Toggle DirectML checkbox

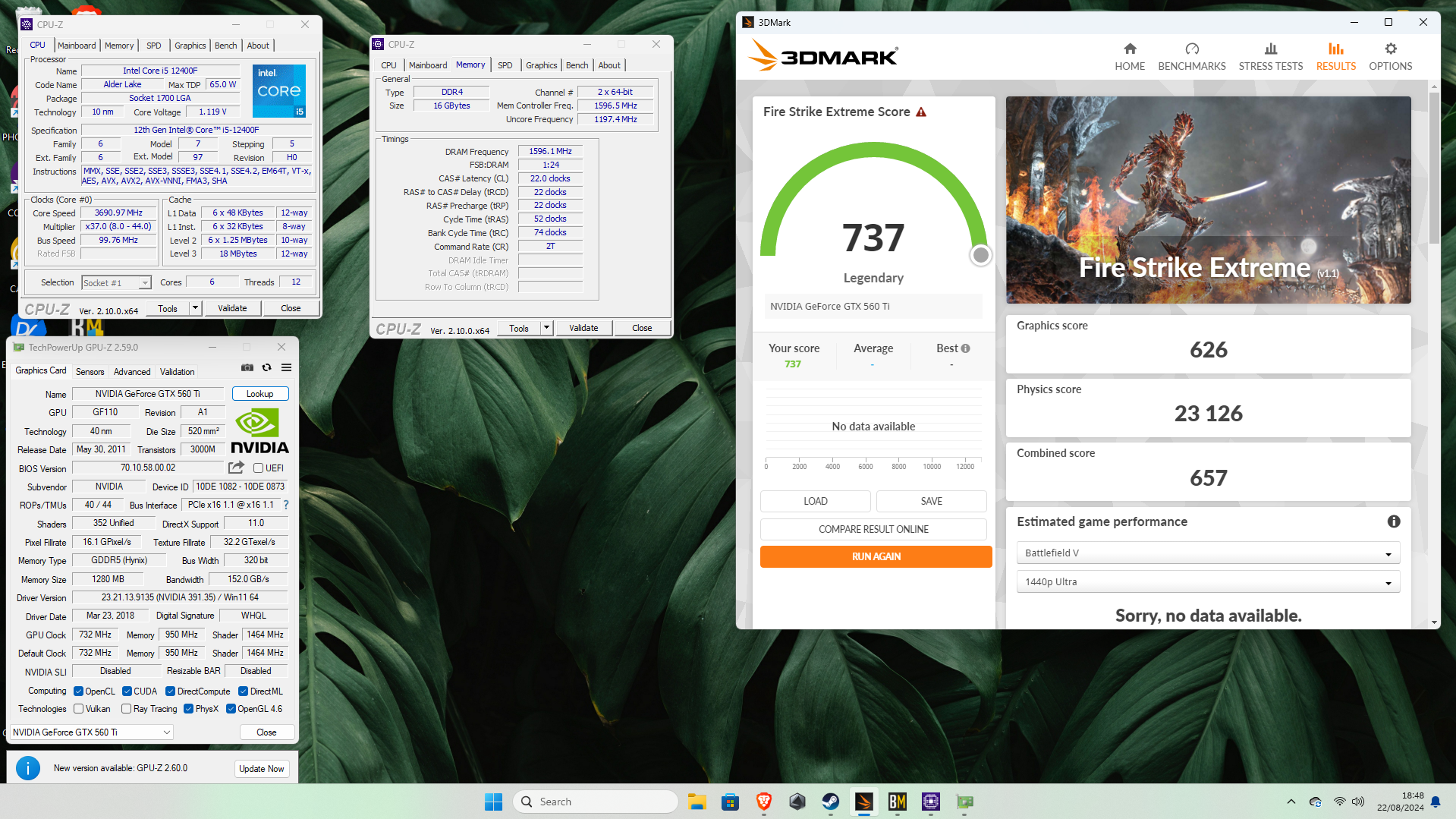(x=243, y=691)
